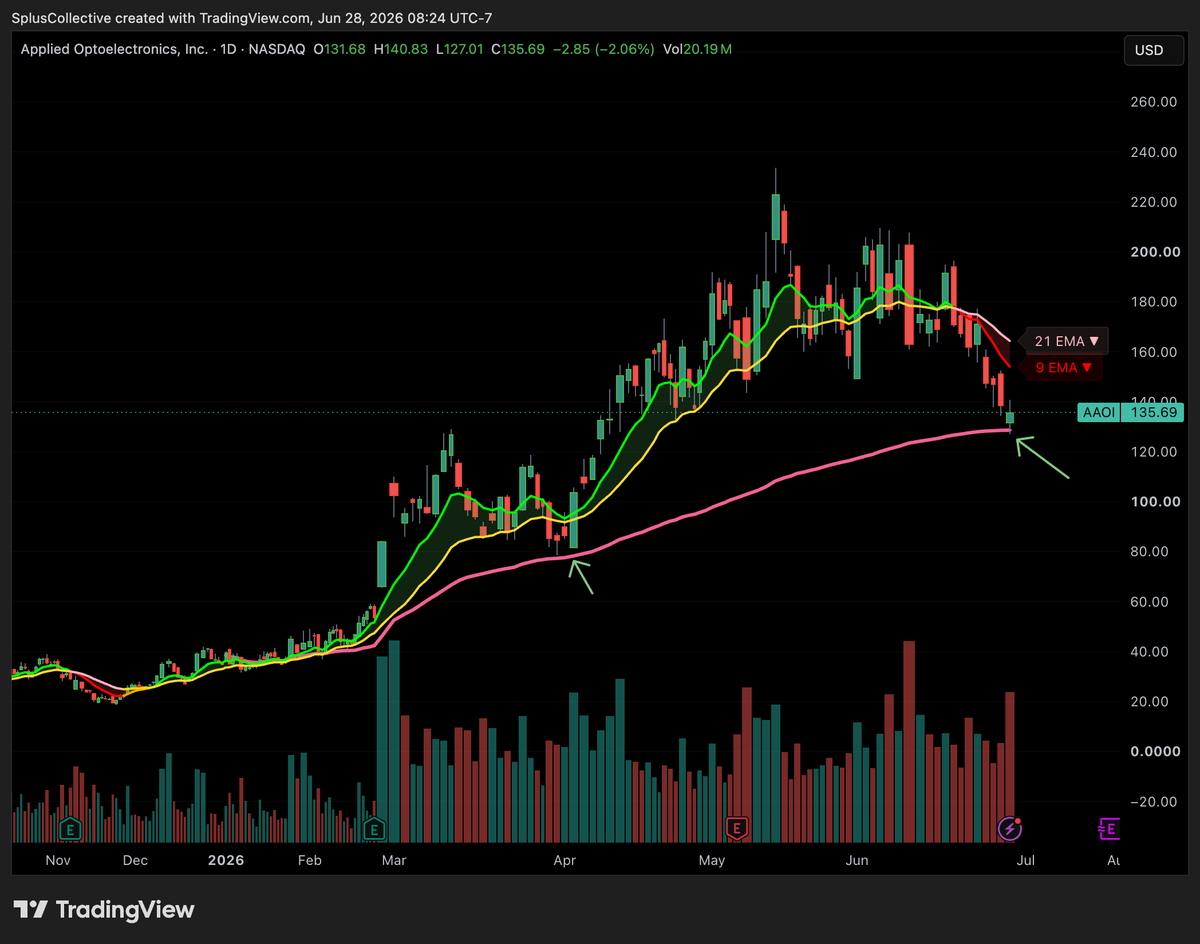Viewport: 1200px width, 944px height.
Task: Toggle the 9 EMA label
Action: [1062, 368]
